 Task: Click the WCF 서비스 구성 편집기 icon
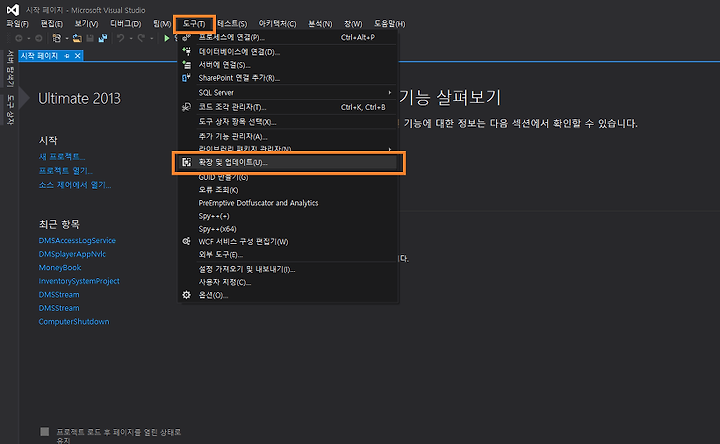tap(186, 242)
